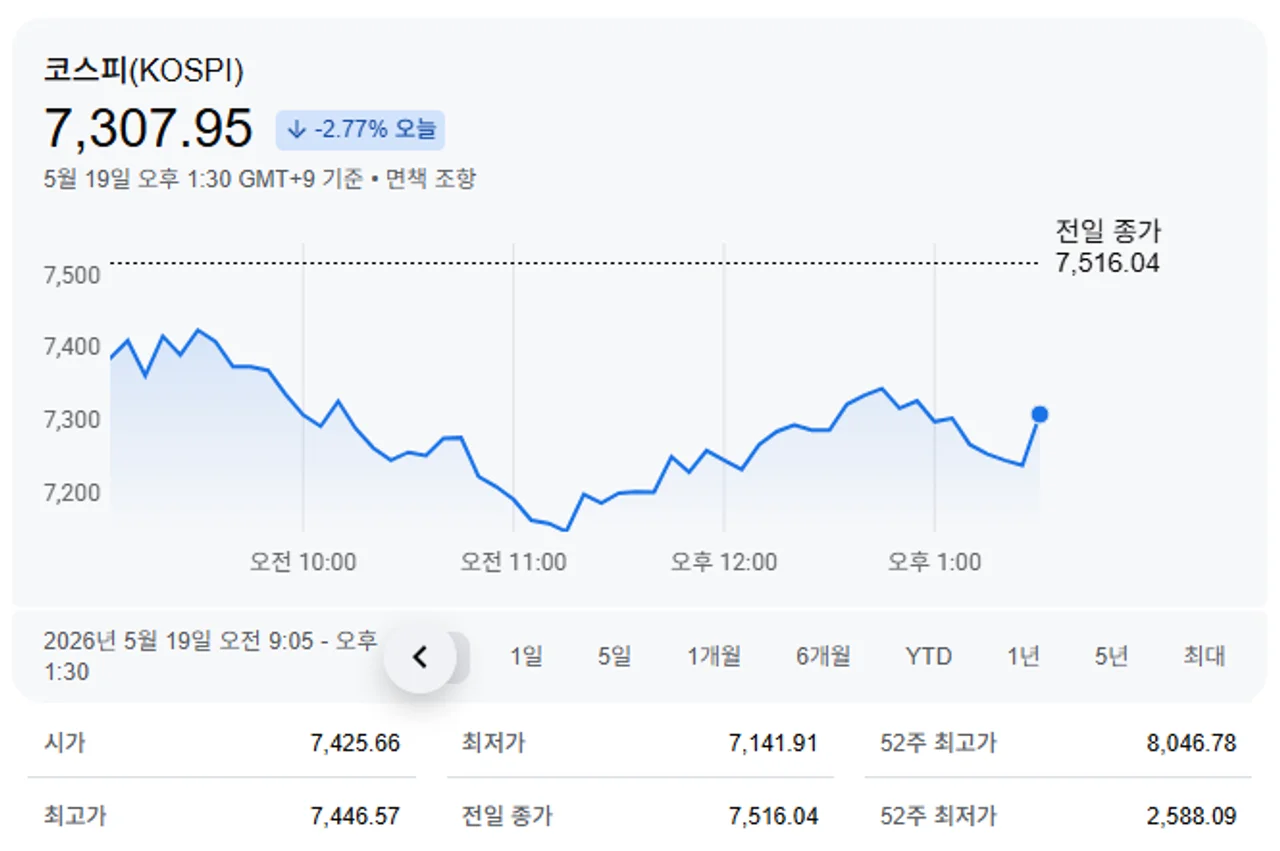Screen dimensions: 1280x851
Task: Click the 최저가 7,141.91 row
Action: pos(640,743)
